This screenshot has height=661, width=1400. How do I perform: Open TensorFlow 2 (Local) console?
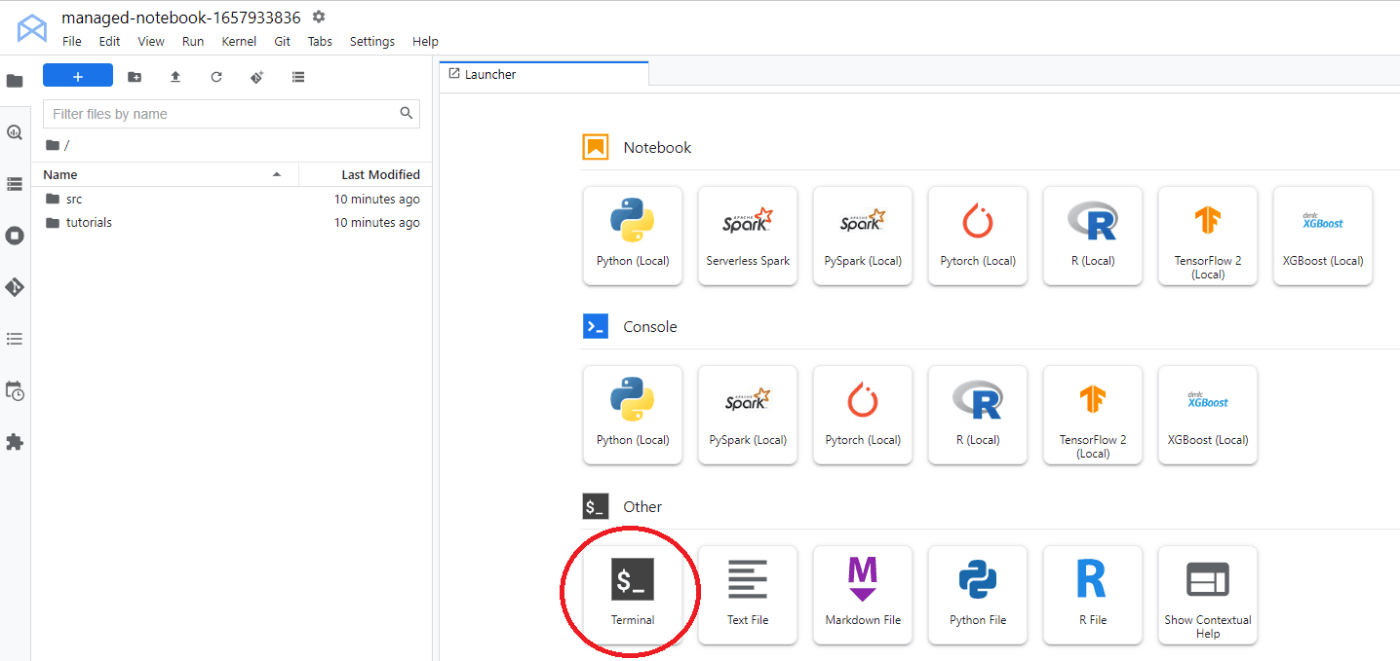point(1092,414)
